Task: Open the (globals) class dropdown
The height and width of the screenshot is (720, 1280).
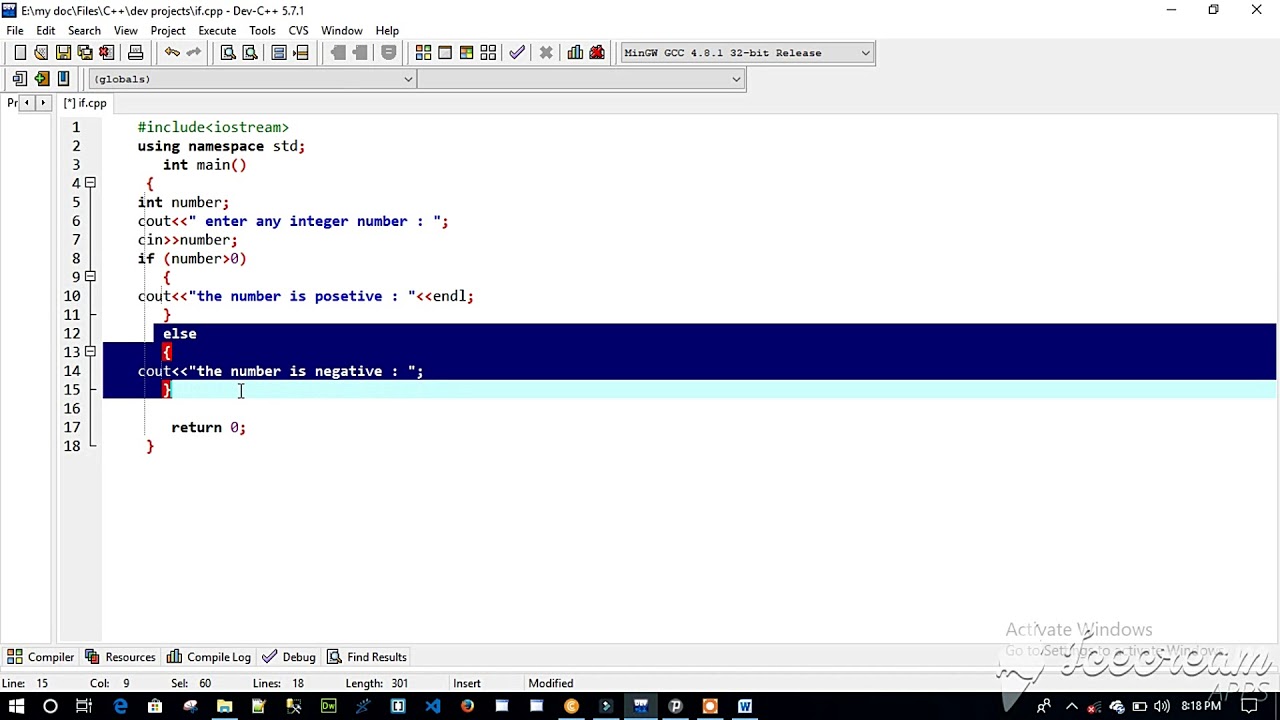Action: [x=252, y=79]
